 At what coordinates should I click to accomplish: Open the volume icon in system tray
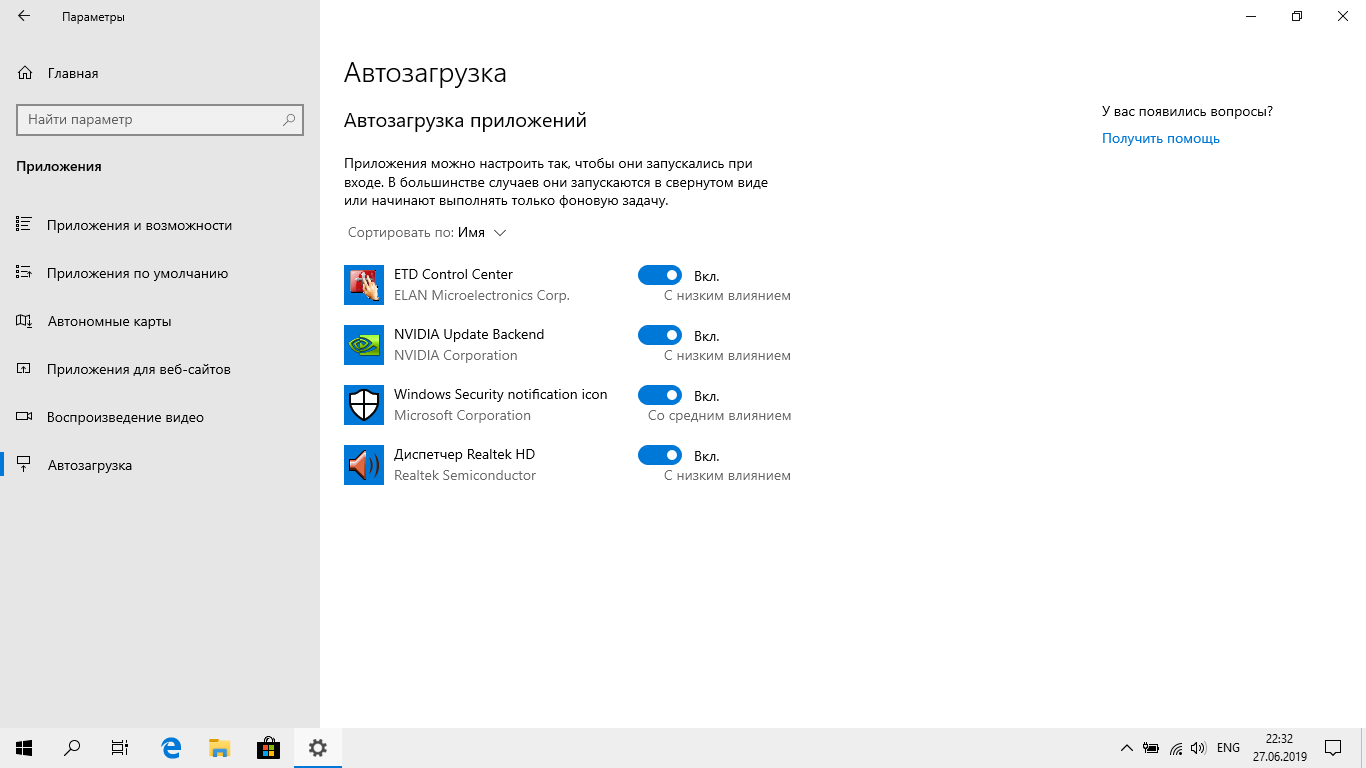point(1199,748)
